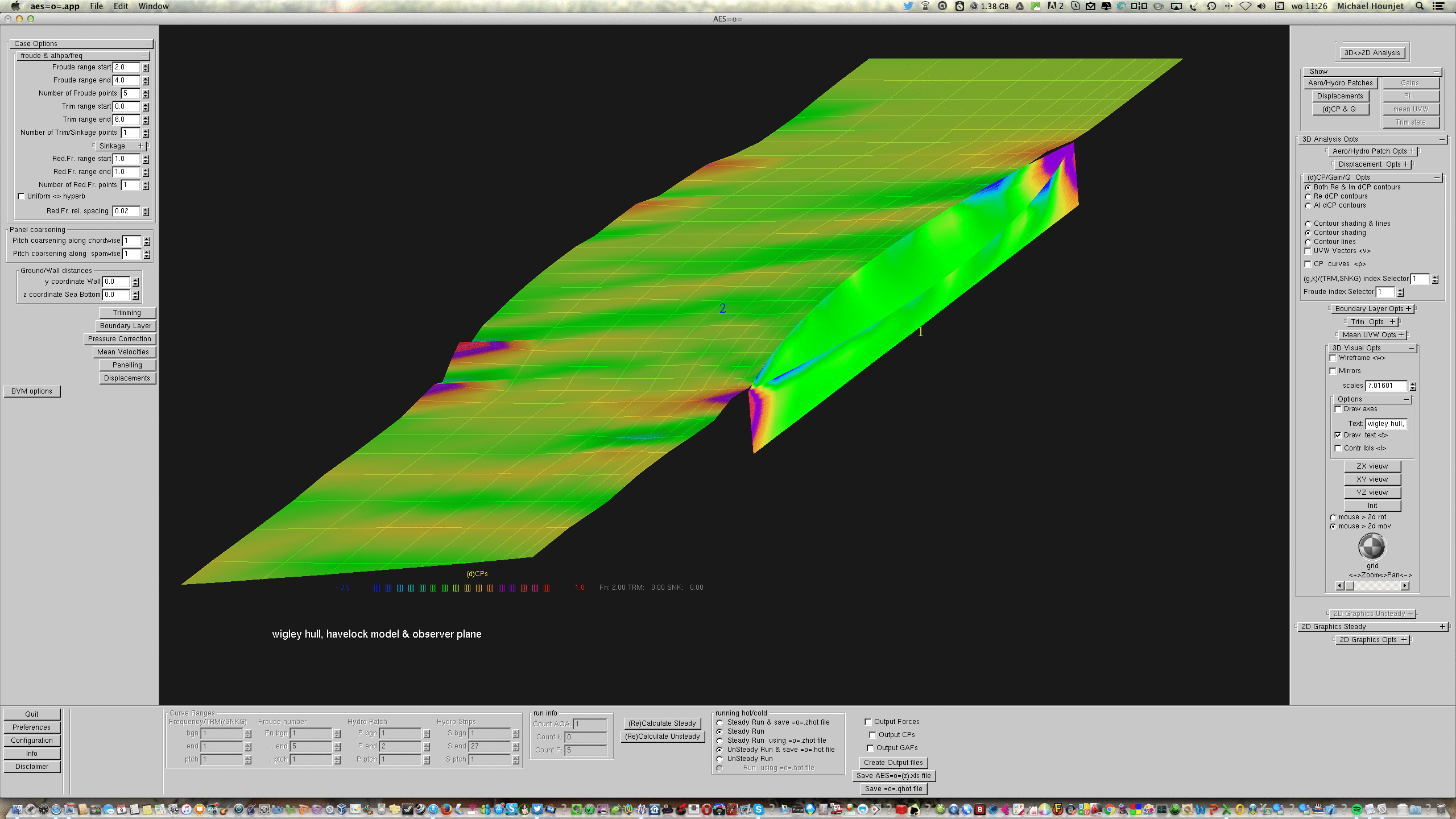Click the (Re)Calculate Unsteady button
This screenshot has height=819, width=1456.
pyautogui.click(x=662, y=737)
